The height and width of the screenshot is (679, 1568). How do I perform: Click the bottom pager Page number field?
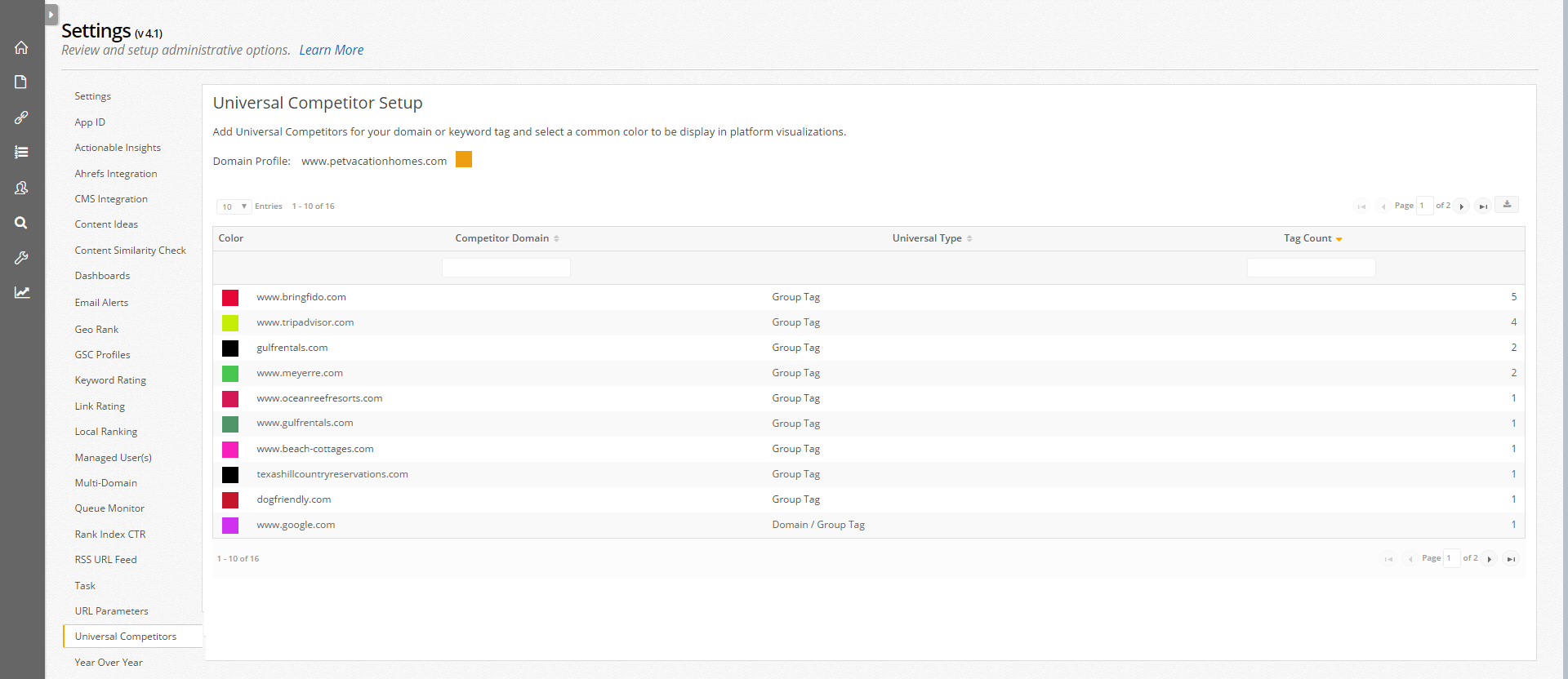[x=1451, y=558]
